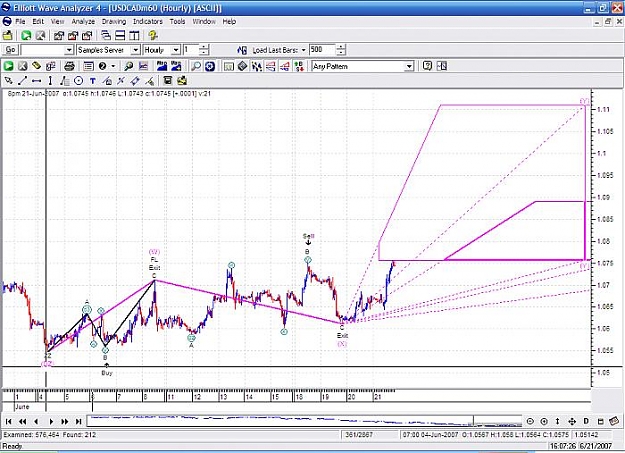The width and height of the screenshot is (625, 453).
Task: Open the File menu
Action: [20, 22]
